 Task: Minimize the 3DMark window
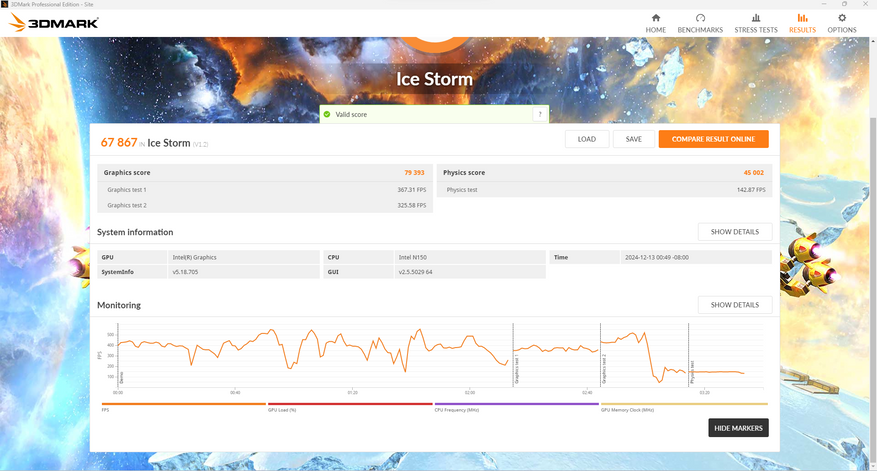tap(824, 4)
